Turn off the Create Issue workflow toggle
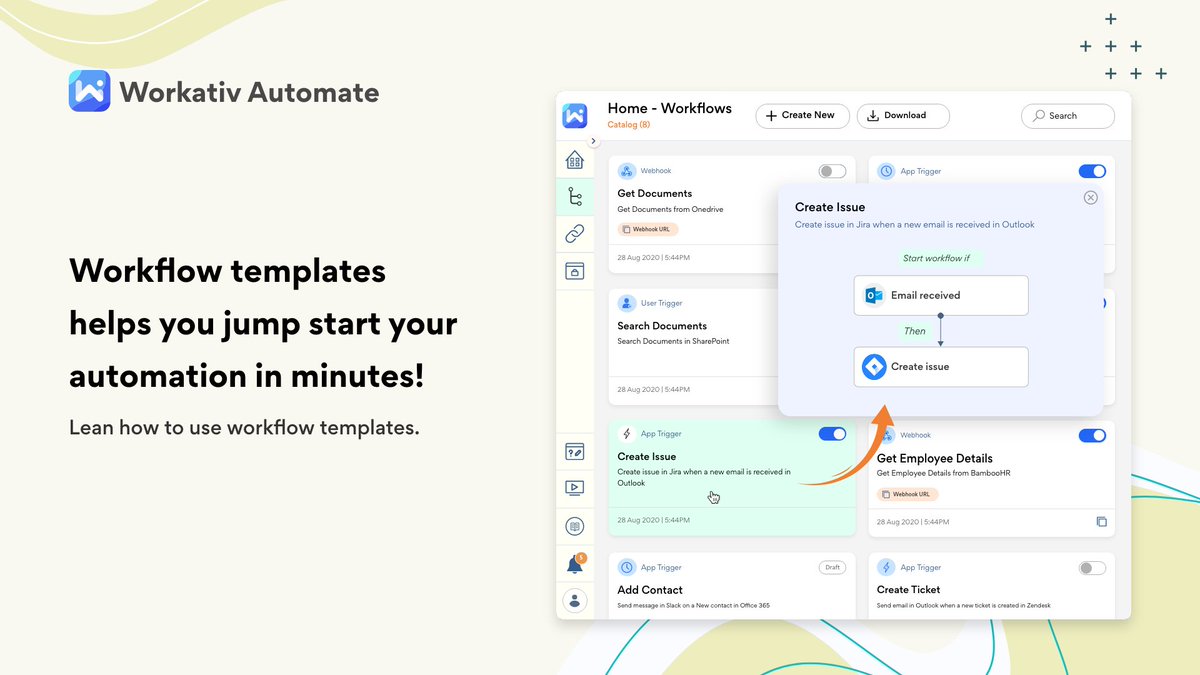Image resolution: width=1200 pixels, height=675 pixels. (x=831, y=434)
